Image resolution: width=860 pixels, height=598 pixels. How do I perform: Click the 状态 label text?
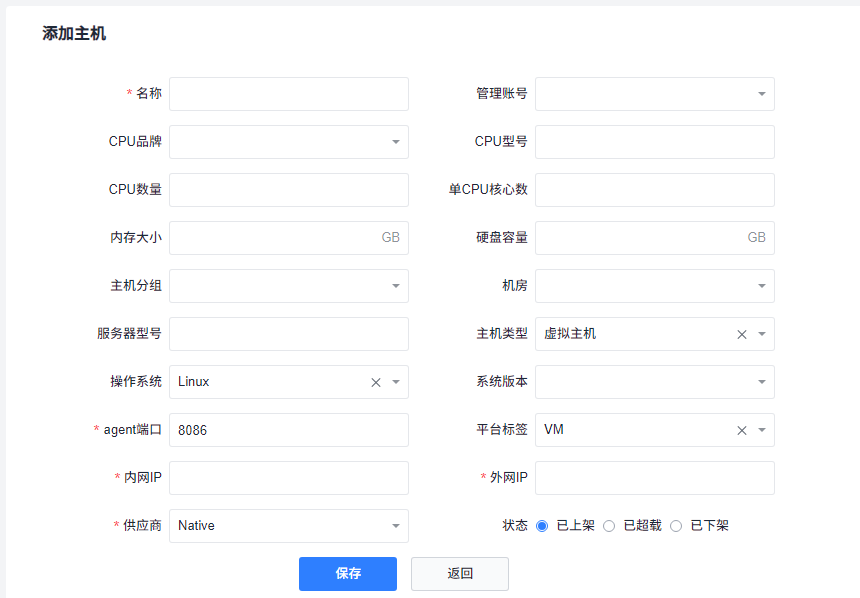click(x=514, y=526)
